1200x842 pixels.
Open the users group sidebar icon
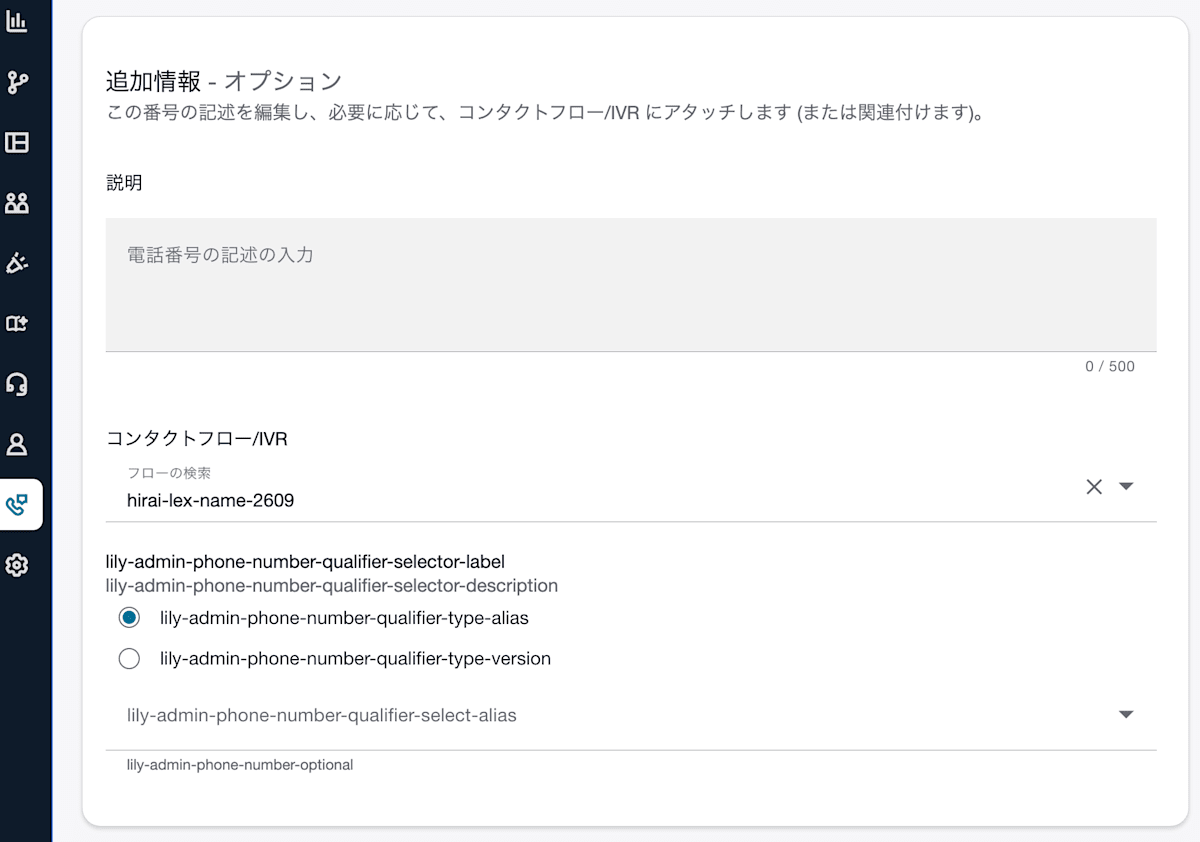[x=16, y=203]
